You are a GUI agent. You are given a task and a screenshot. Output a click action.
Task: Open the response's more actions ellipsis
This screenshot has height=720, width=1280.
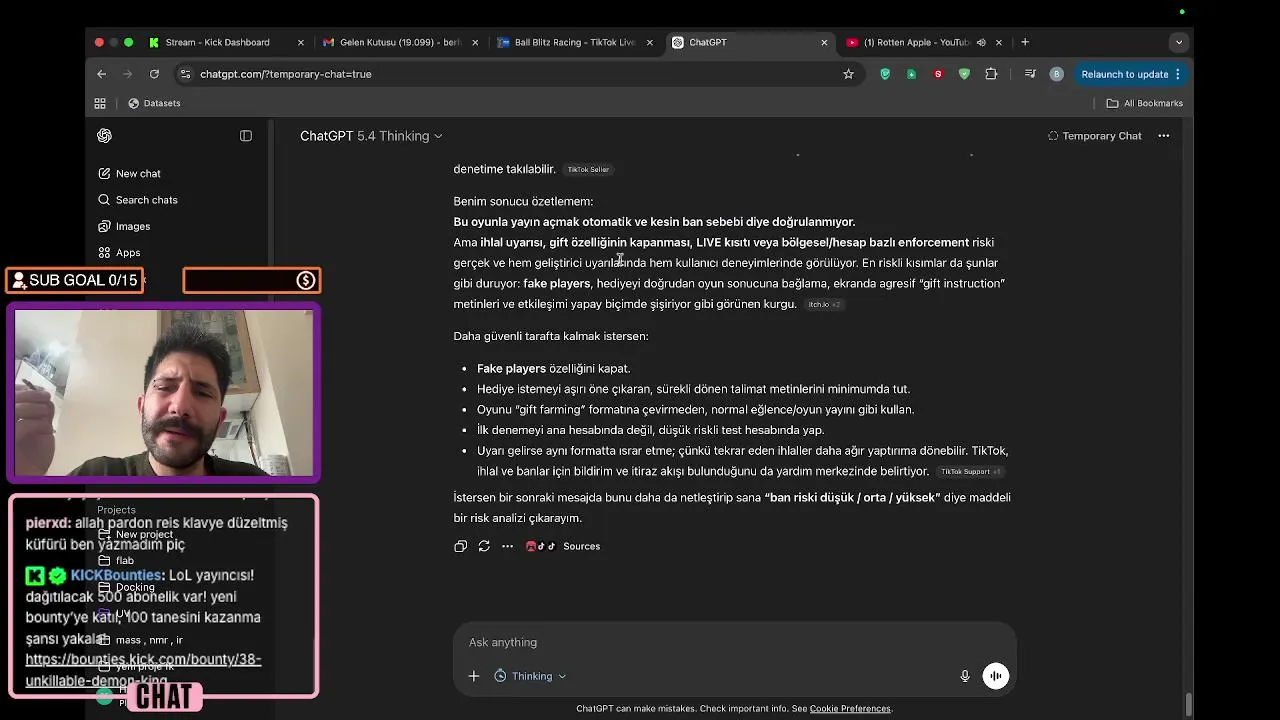click(x=507, y=546)
